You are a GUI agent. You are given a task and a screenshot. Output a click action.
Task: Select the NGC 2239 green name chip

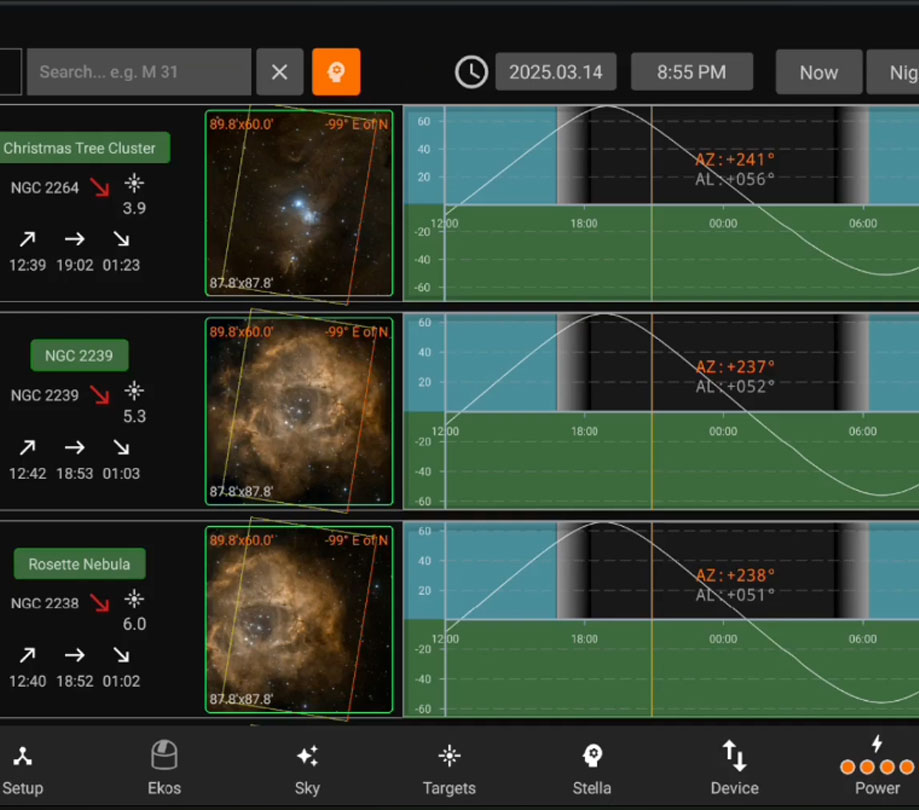tap(79, 355)
